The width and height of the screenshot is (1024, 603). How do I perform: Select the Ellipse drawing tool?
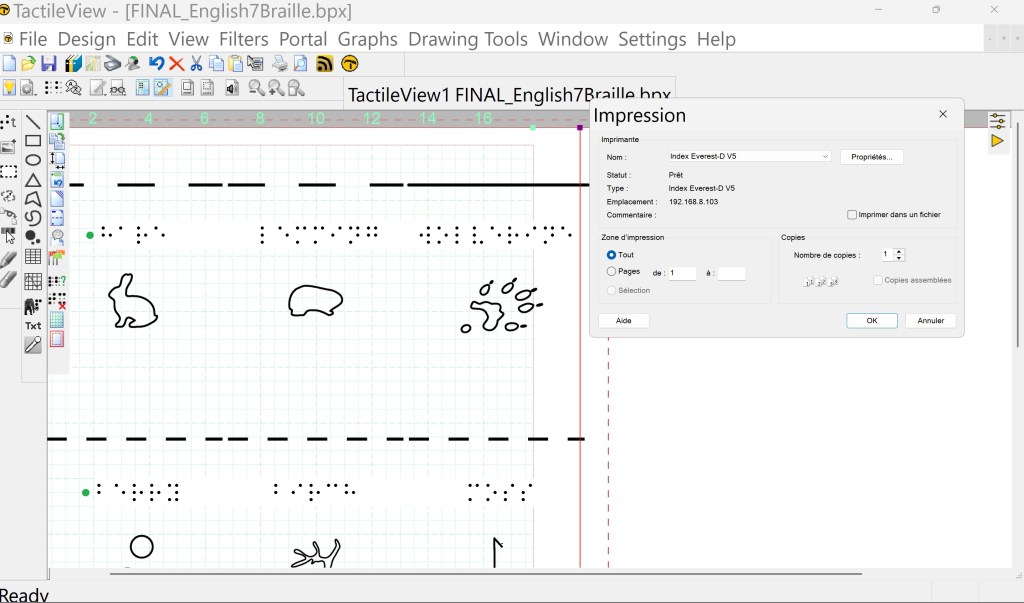(33, 159)
